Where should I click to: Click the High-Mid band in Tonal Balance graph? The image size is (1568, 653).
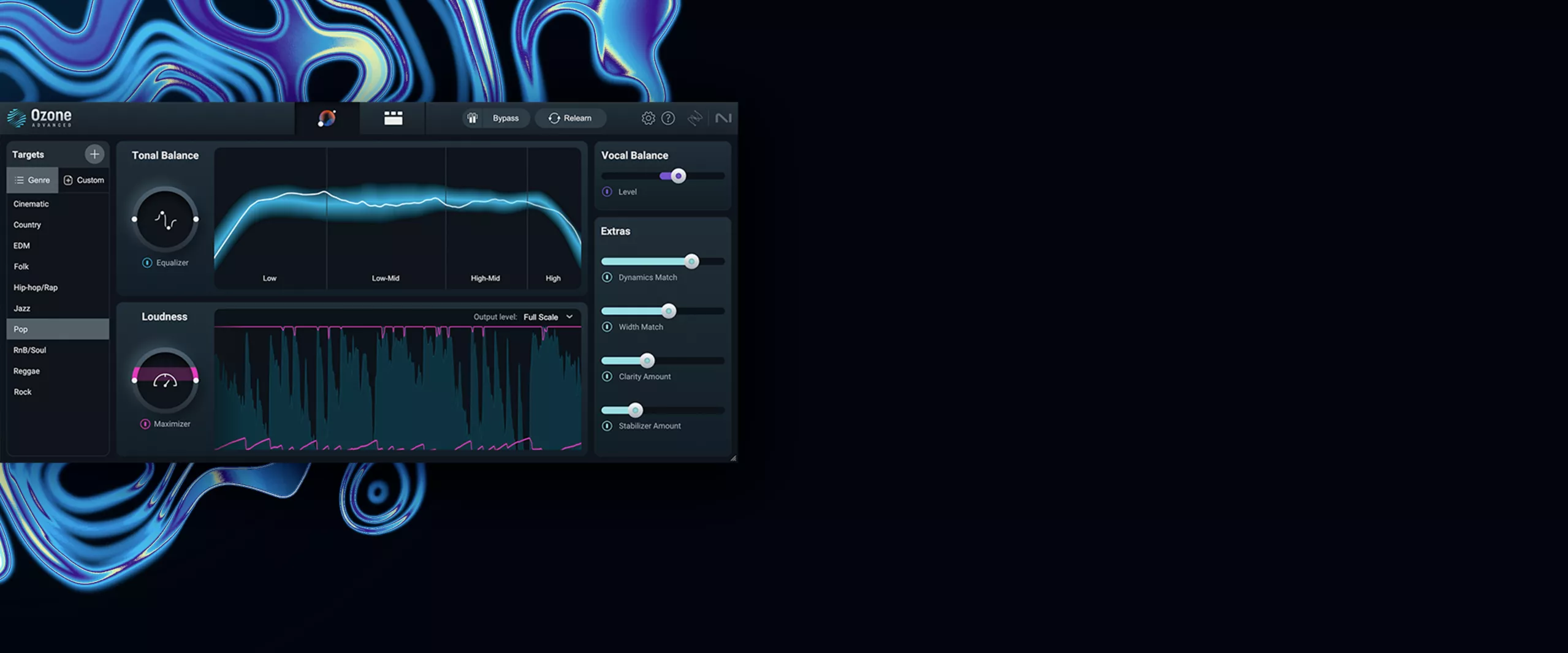(x=486, y=218)
